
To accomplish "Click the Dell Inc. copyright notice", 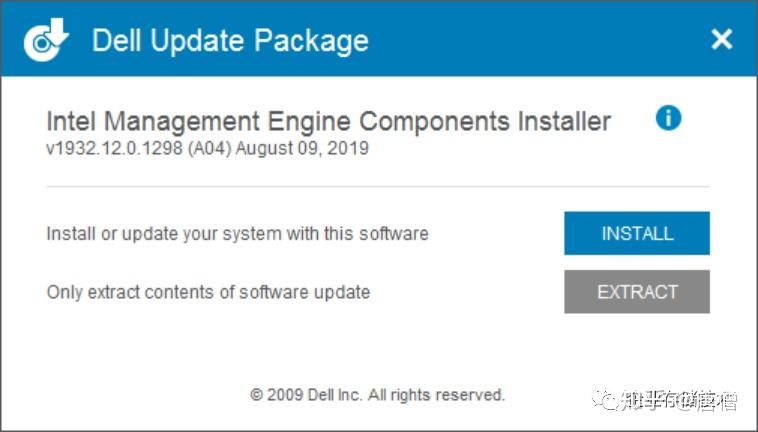I will coord(377,395).
